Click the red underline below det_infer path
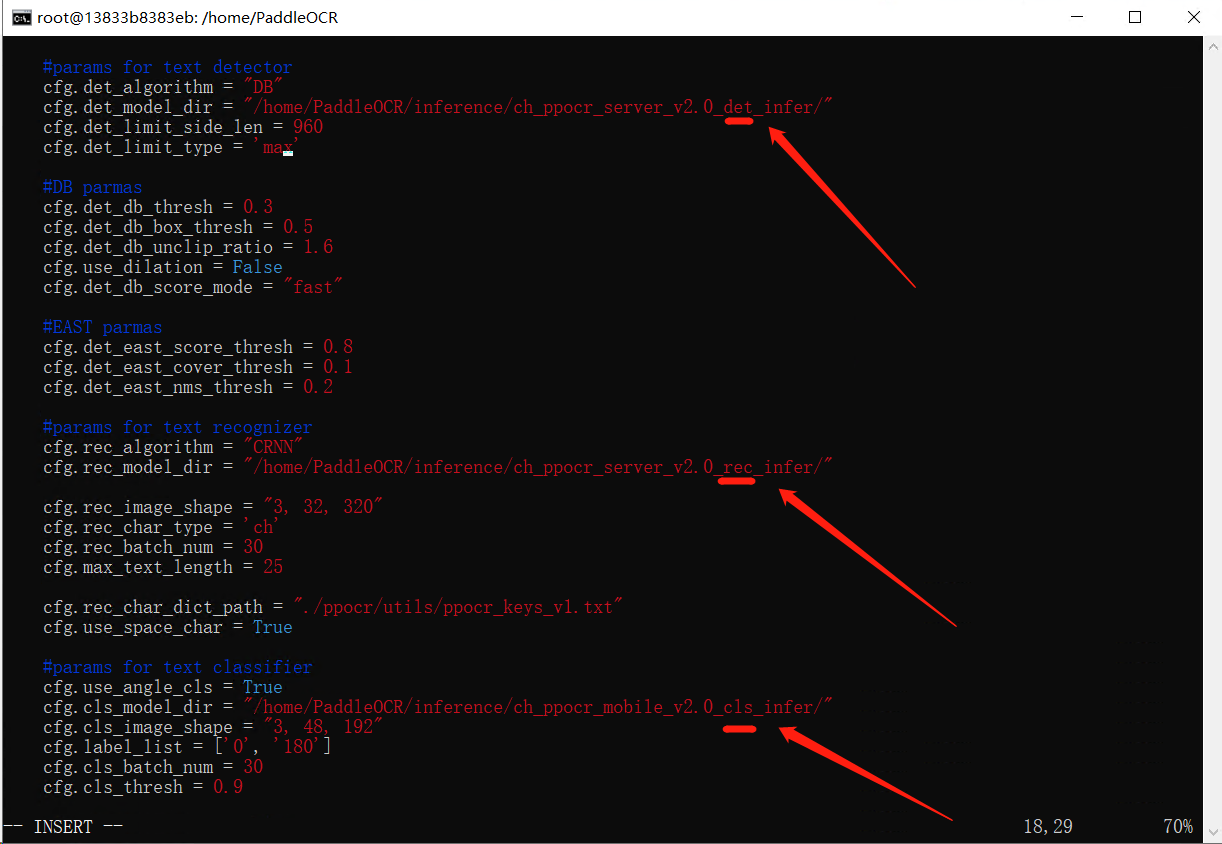 point(738,120)
